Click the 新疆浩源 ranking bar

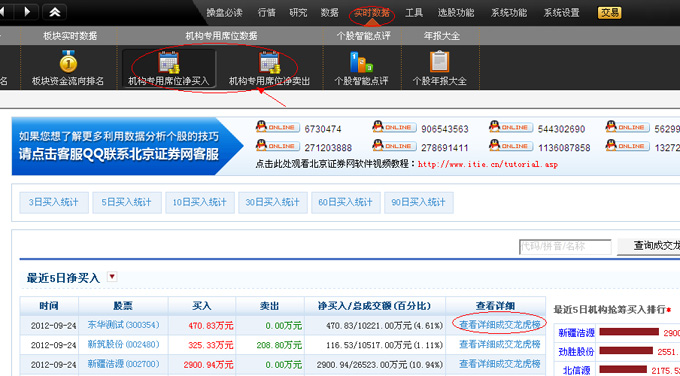point(629,332)
